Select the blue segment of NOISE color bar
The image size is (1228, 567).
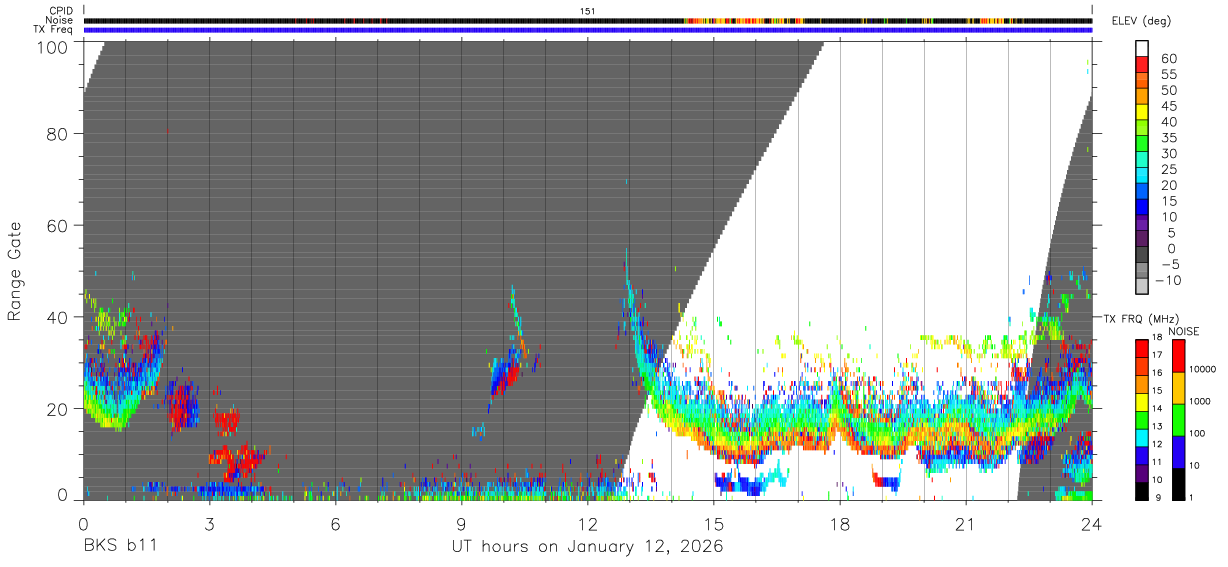[x=1177, y=451]
